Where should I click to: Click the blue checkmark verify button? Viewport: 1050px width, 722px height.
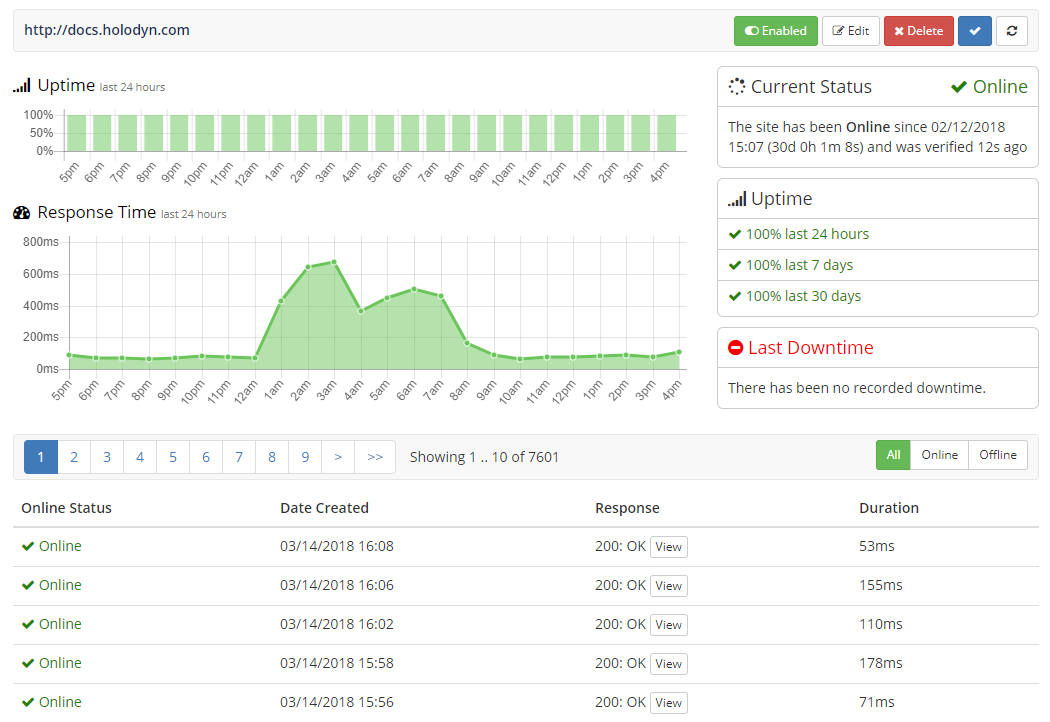pyautogui.click(x=974, y=31)
